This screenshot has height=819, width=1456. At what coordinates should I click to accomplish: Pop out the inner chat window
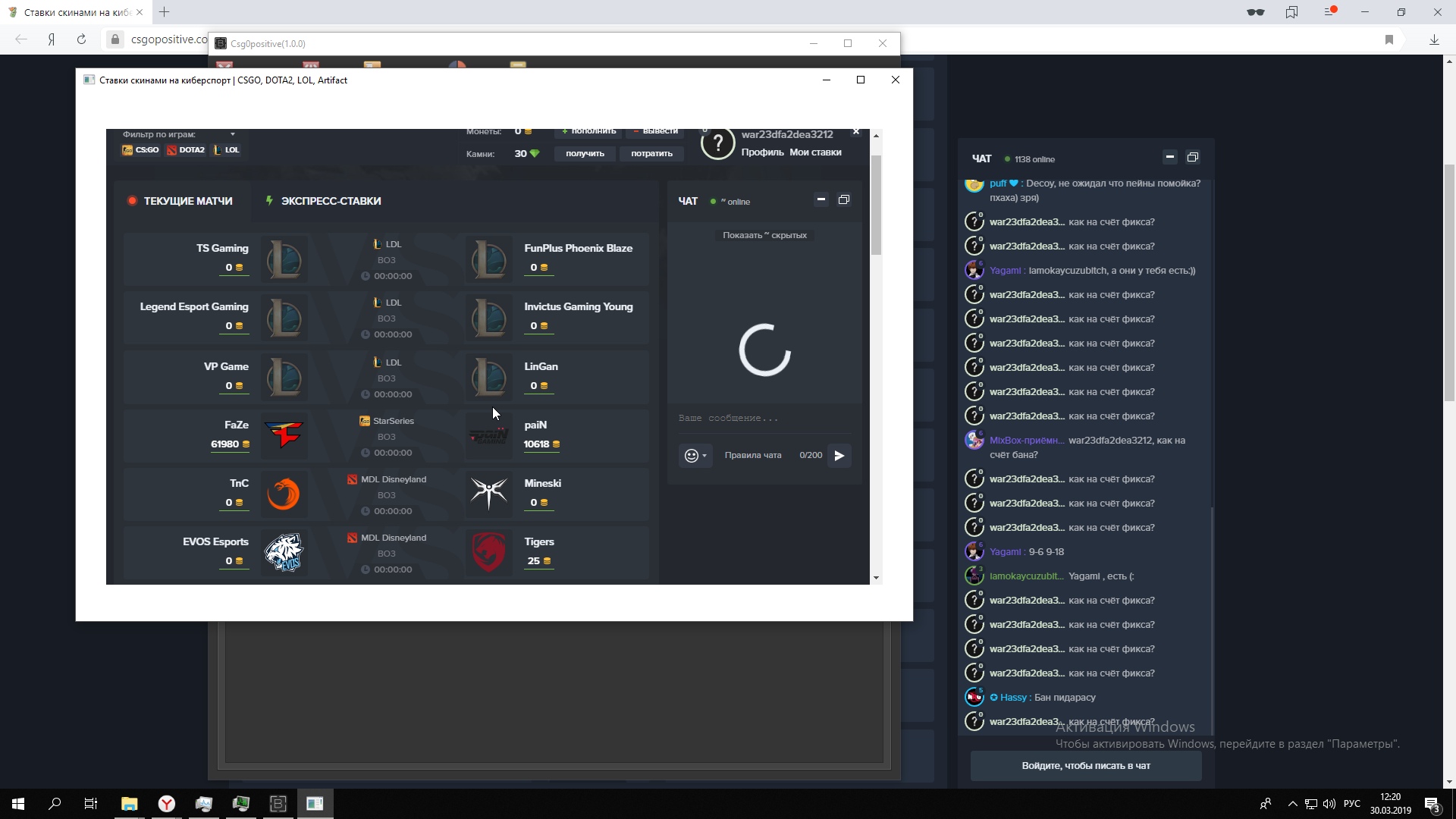pyautogui.click(x=844, y=199)
